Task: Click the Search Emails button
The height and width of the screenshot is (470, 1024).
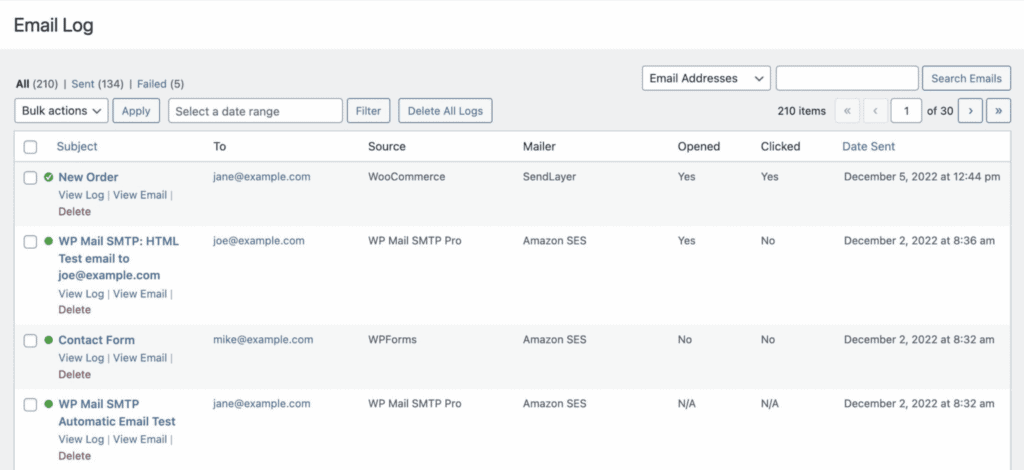Action: click(967, 78)
